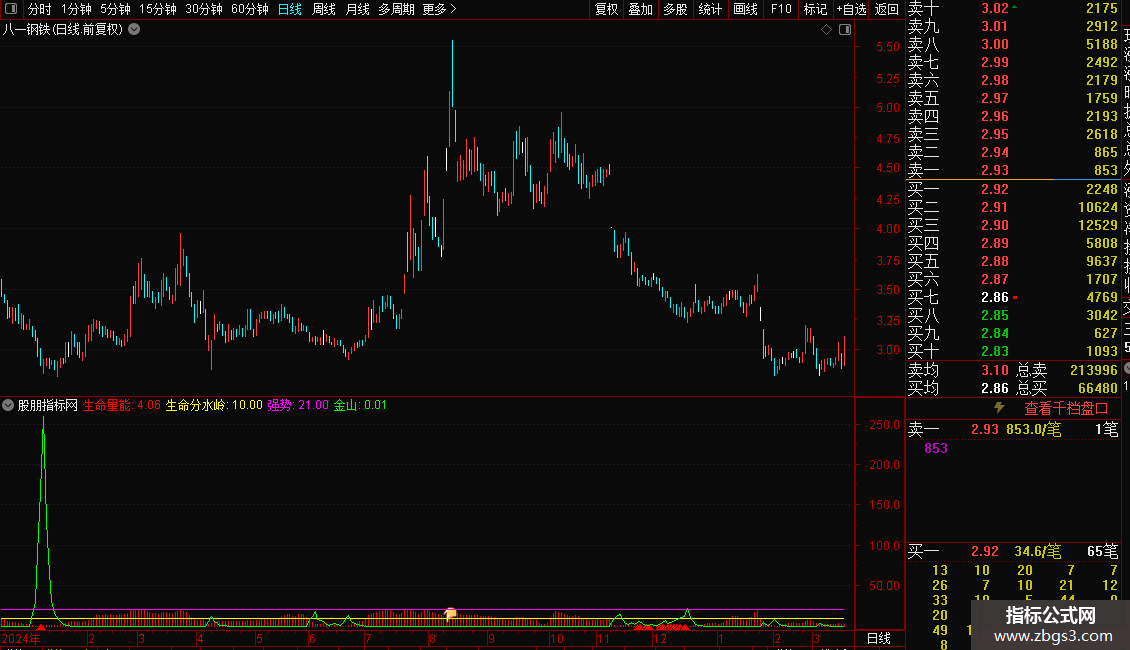Switch to 分时 view

point(40,9)
